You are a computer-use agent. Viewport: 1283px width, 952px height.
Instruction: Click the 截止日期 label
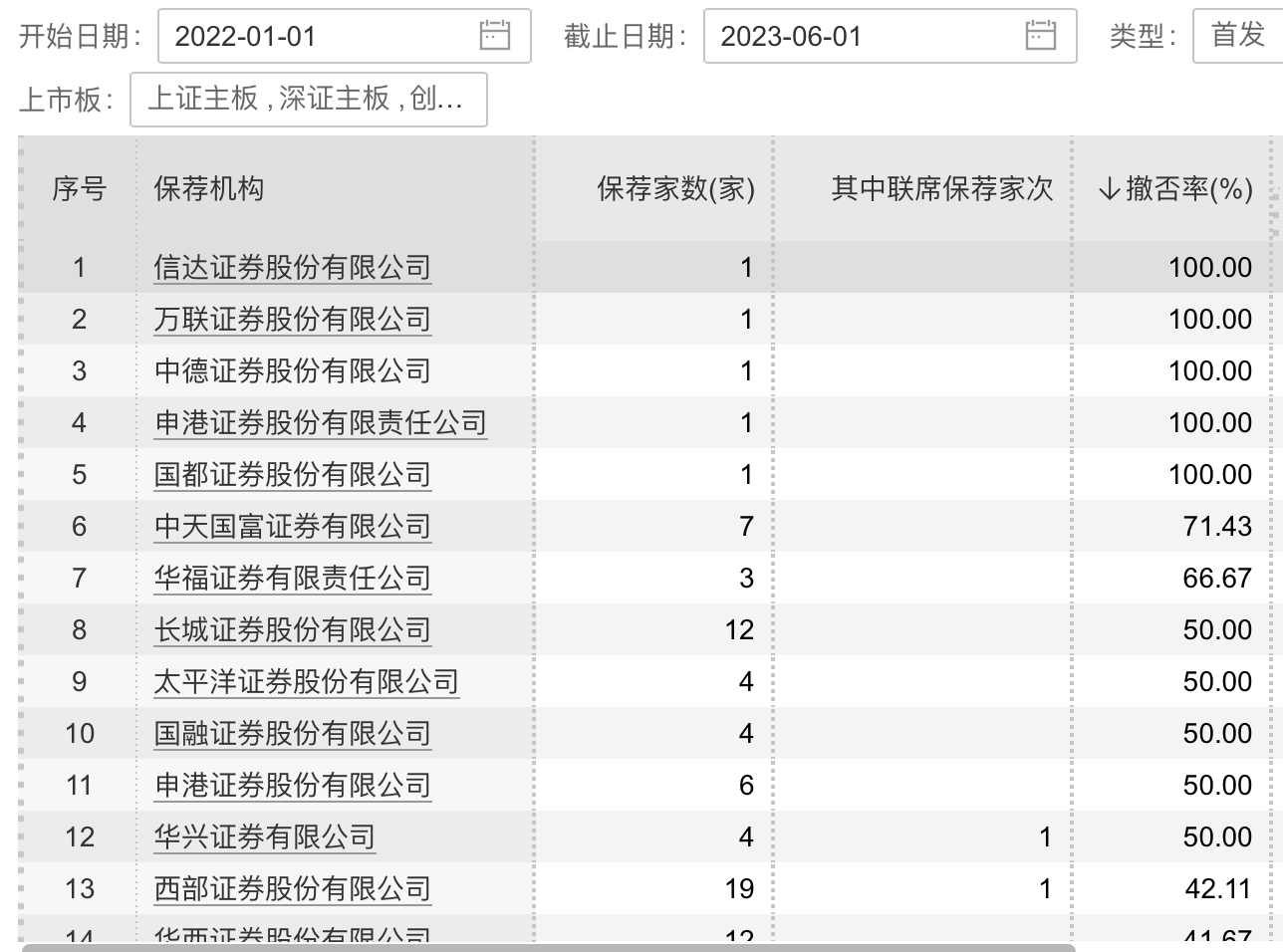point(626,37)
